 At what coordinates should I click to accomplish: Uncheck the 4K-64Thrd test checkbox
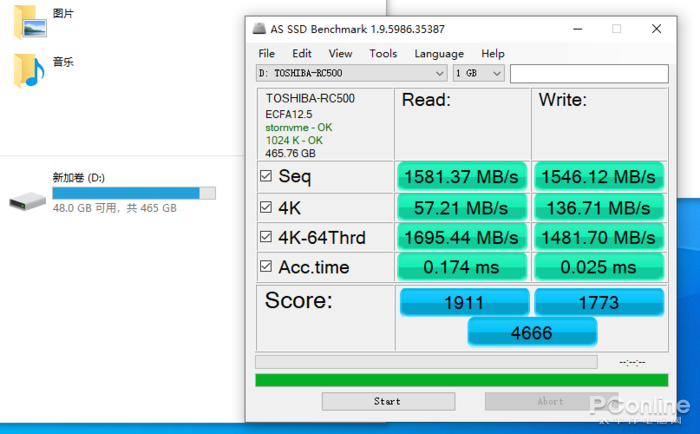(x=266, y=237)
